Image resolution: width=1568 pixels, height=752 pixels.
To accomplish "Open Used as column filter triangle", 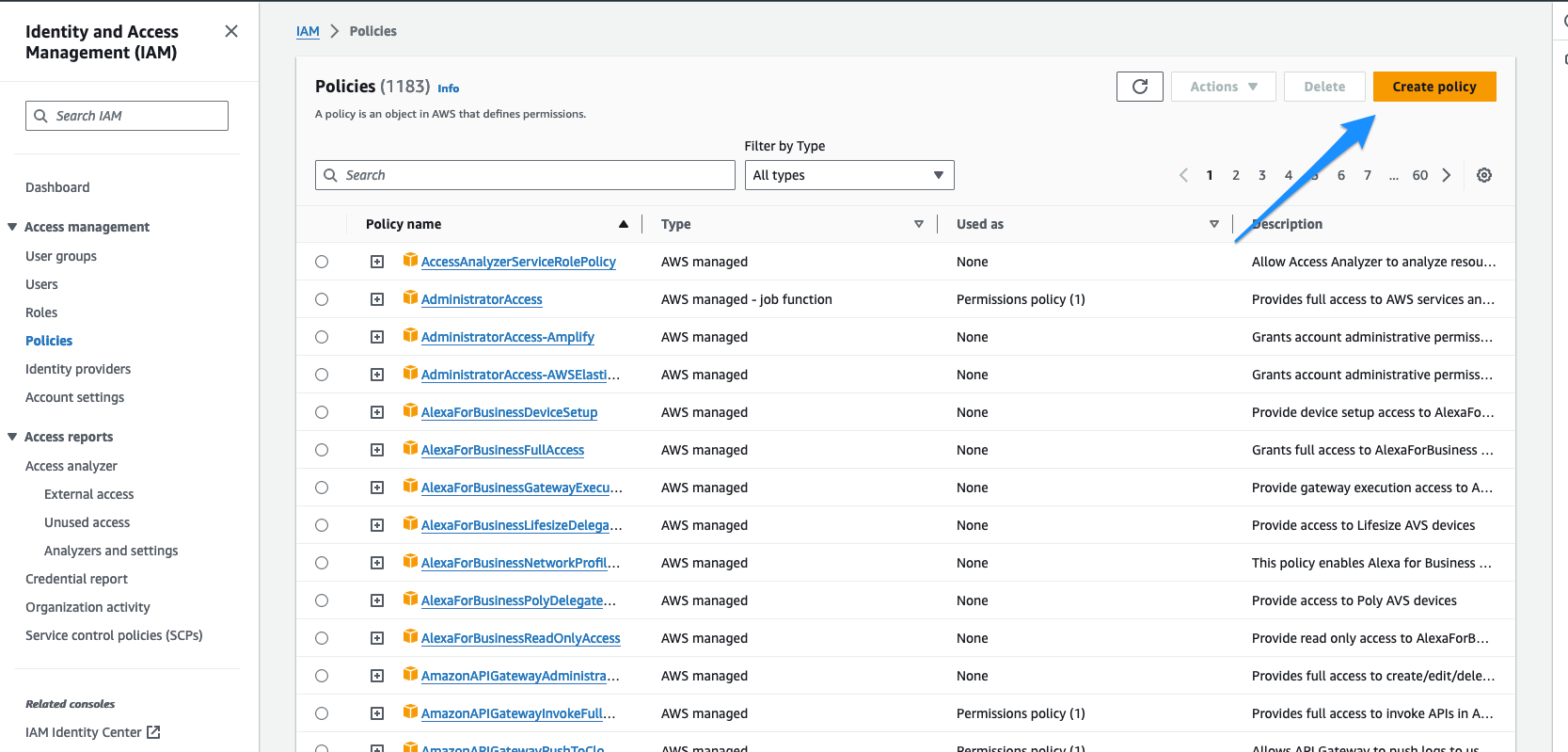I will tap(1214, 224).
